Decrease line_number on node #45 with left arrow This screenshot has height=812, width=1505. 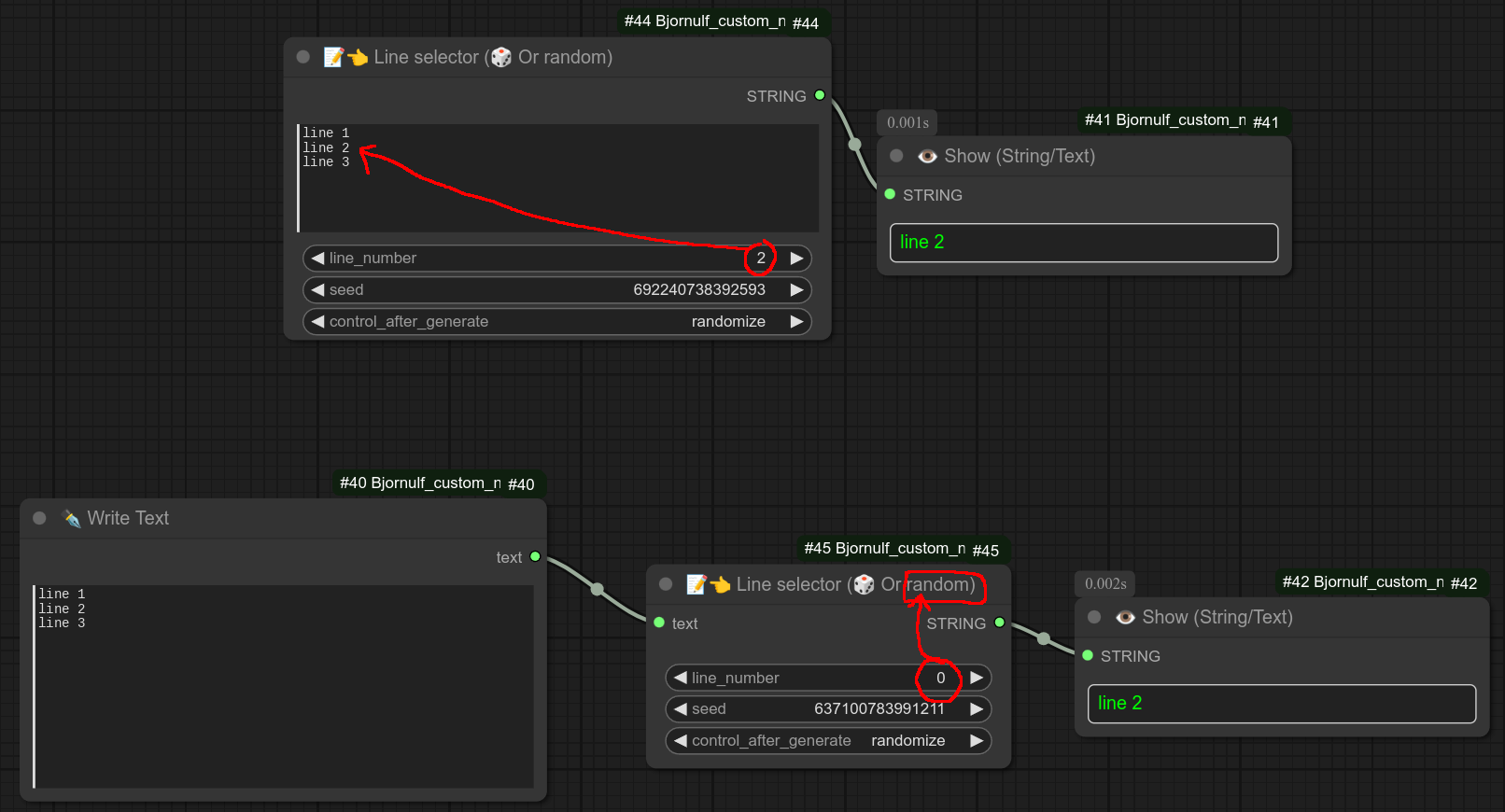point(681,678)
